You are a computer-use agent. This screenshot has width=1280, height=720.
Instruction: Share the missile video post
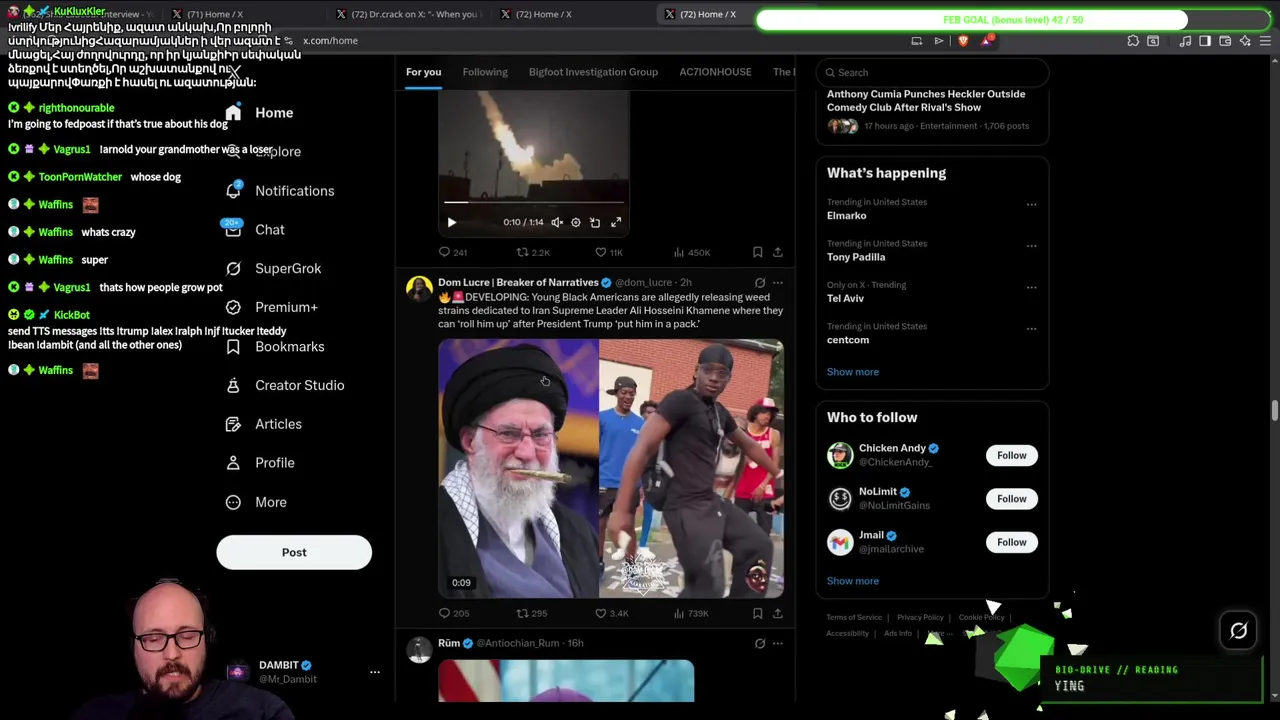(x=777, y=252)
